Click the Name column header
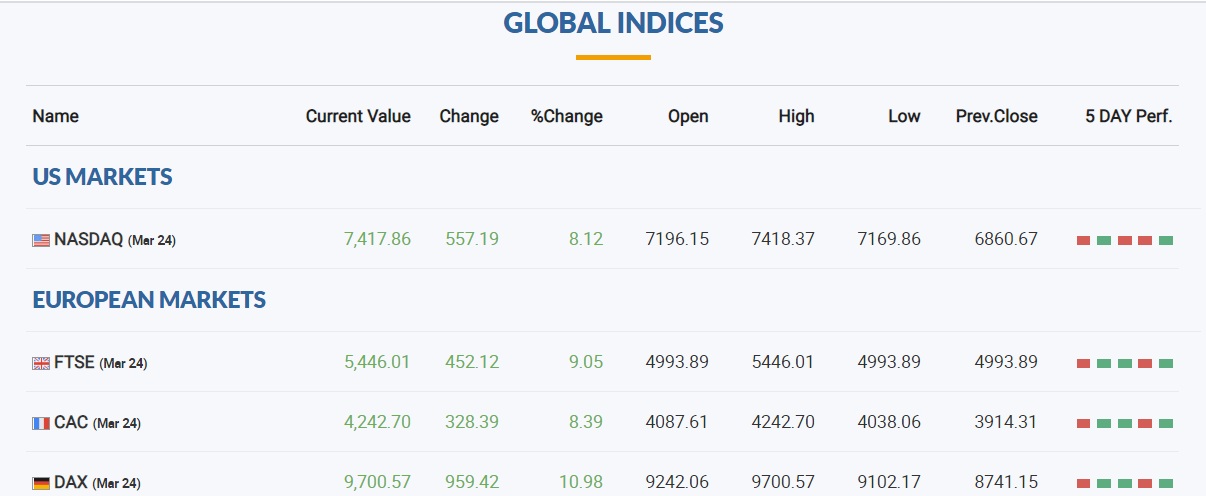Image resolution: width=1206 pixels, height=496 pixels. coord(55,116)
